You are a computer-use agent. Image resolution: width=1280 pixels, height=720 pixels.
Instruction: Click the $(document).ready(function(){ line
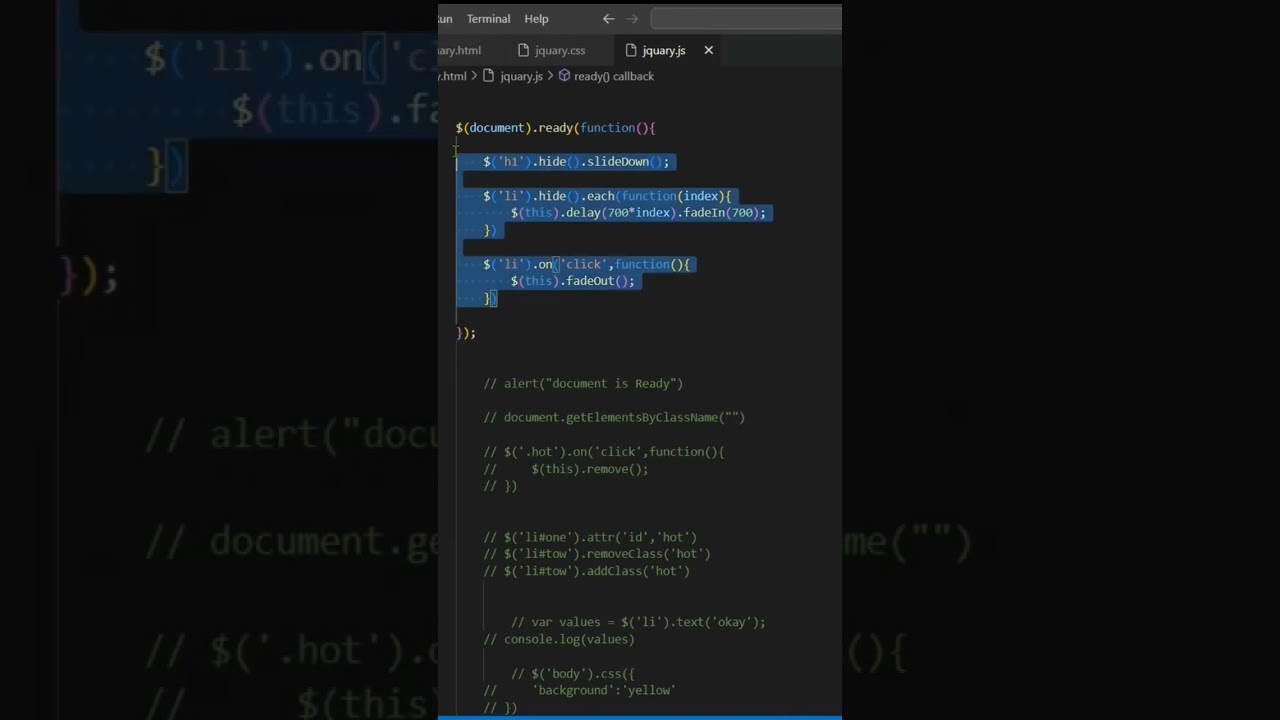coord(555,128)
